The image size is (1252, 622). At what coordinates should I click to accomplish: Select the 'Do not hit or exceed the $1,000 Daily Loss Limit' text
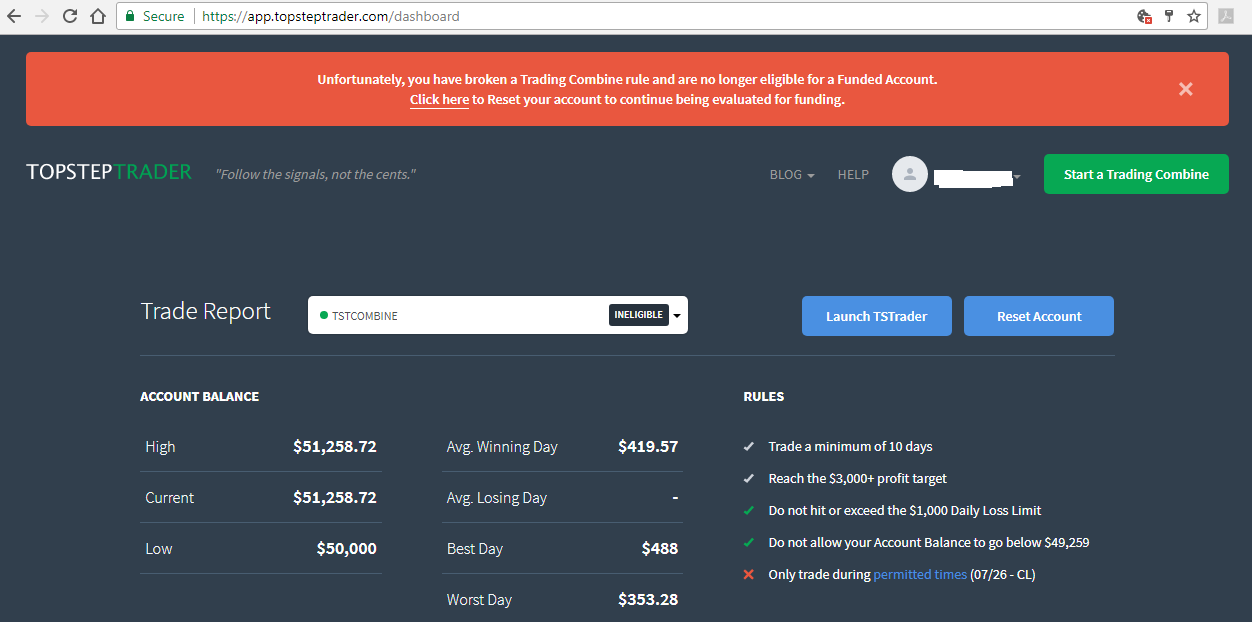(x=905, y=511)
